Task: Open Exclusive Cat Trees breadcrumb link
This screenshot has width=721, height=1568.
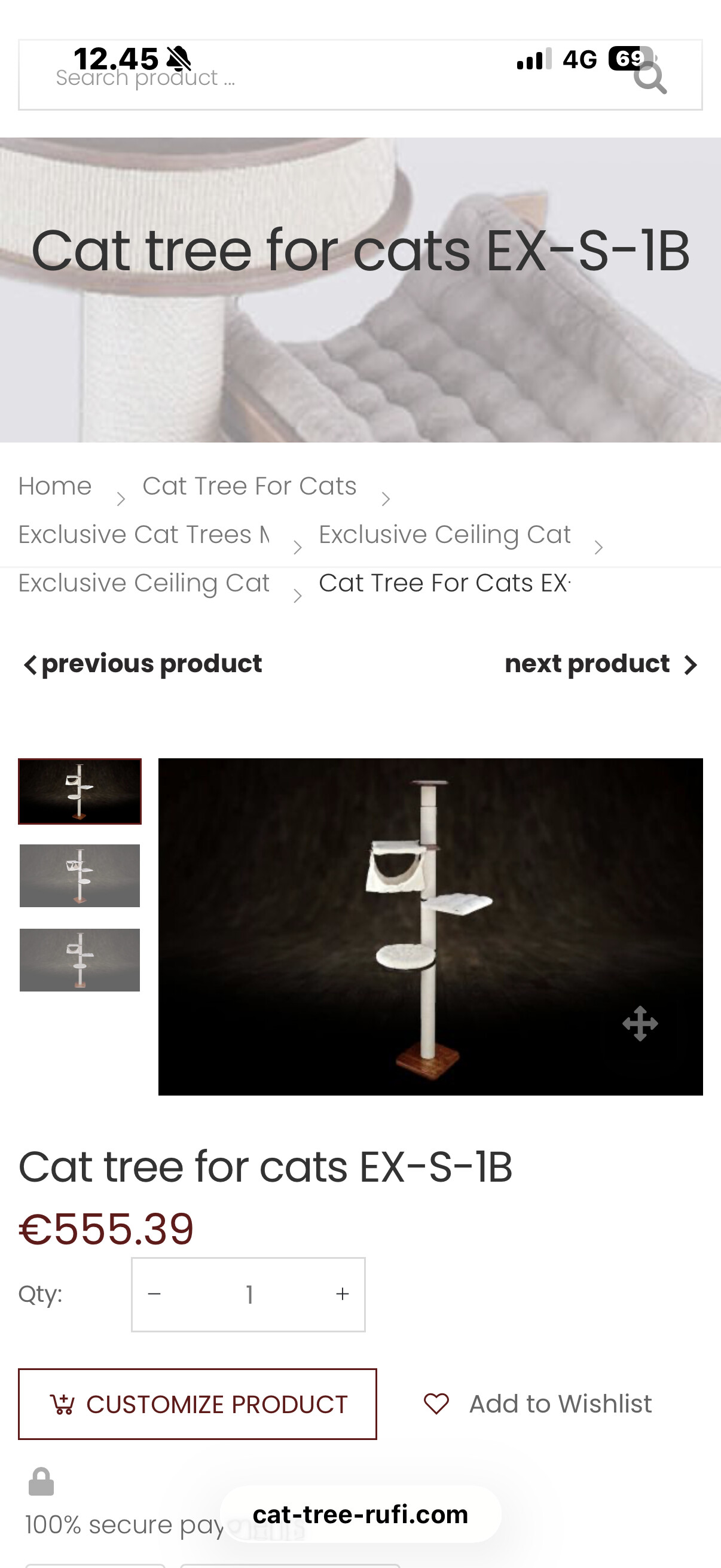Action: pyautogui.click(x=143, y=535)
